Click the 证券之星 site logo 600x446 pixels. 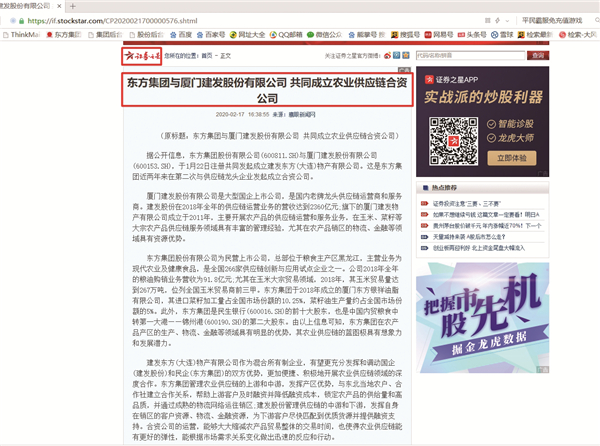(x=142, y=56)
